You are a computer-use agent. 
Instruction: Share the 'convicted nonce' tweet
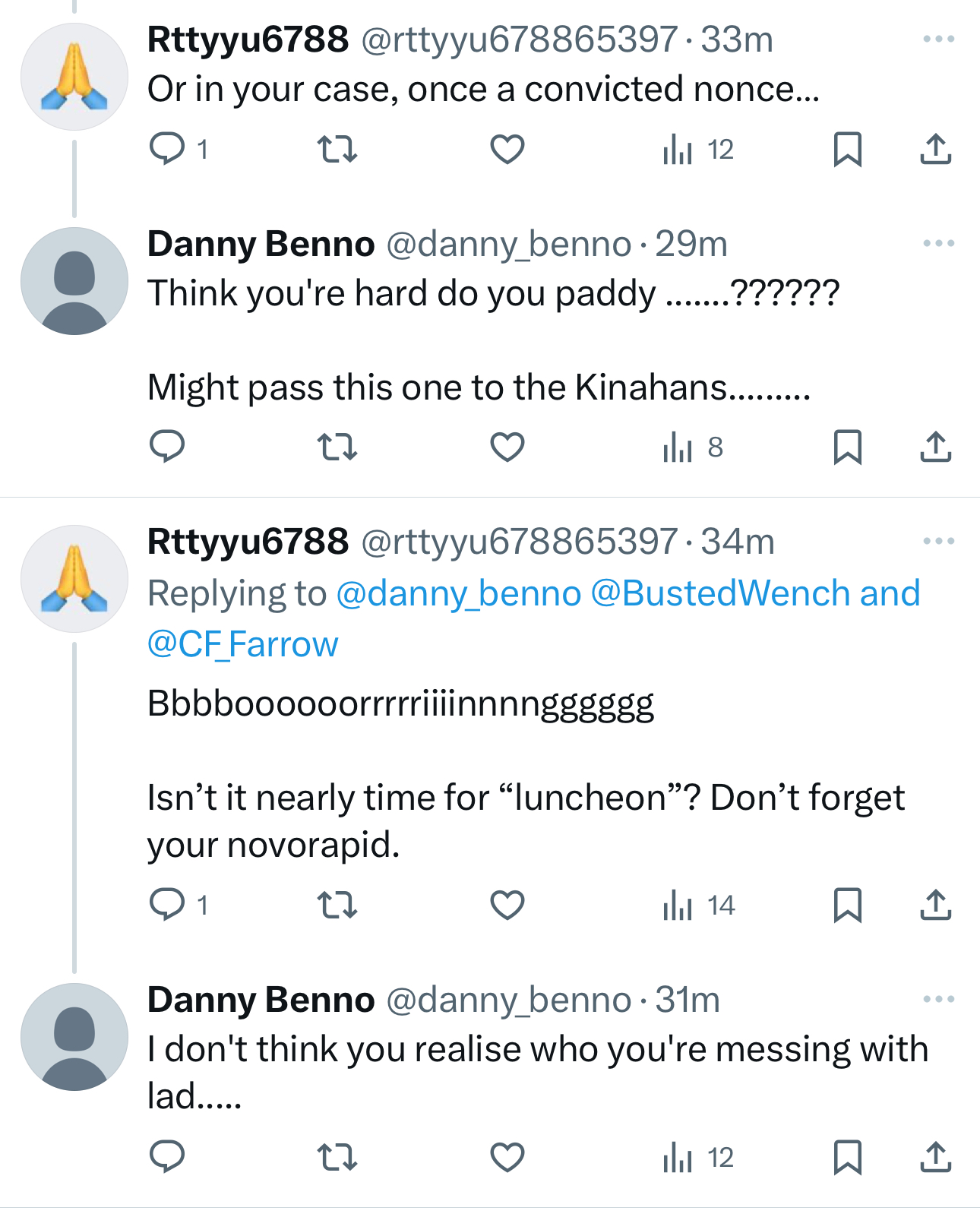click(x=935, y=149)
